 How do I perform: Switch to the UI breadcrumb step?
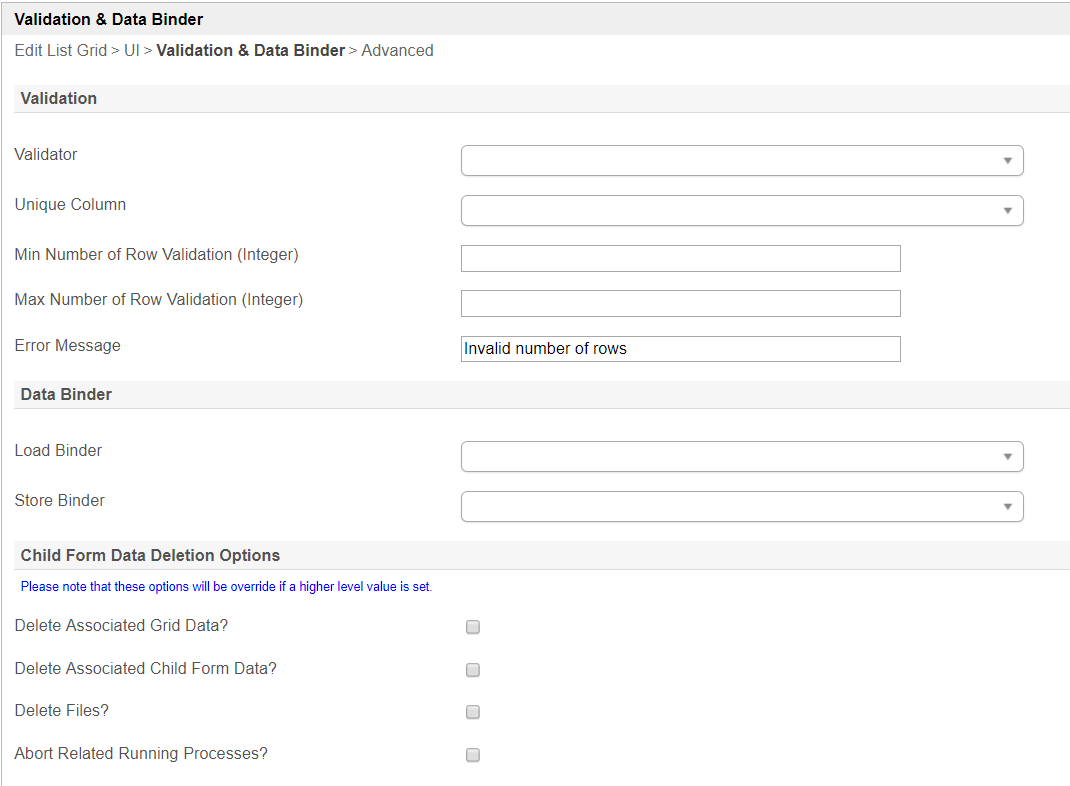tap(131, 50)
